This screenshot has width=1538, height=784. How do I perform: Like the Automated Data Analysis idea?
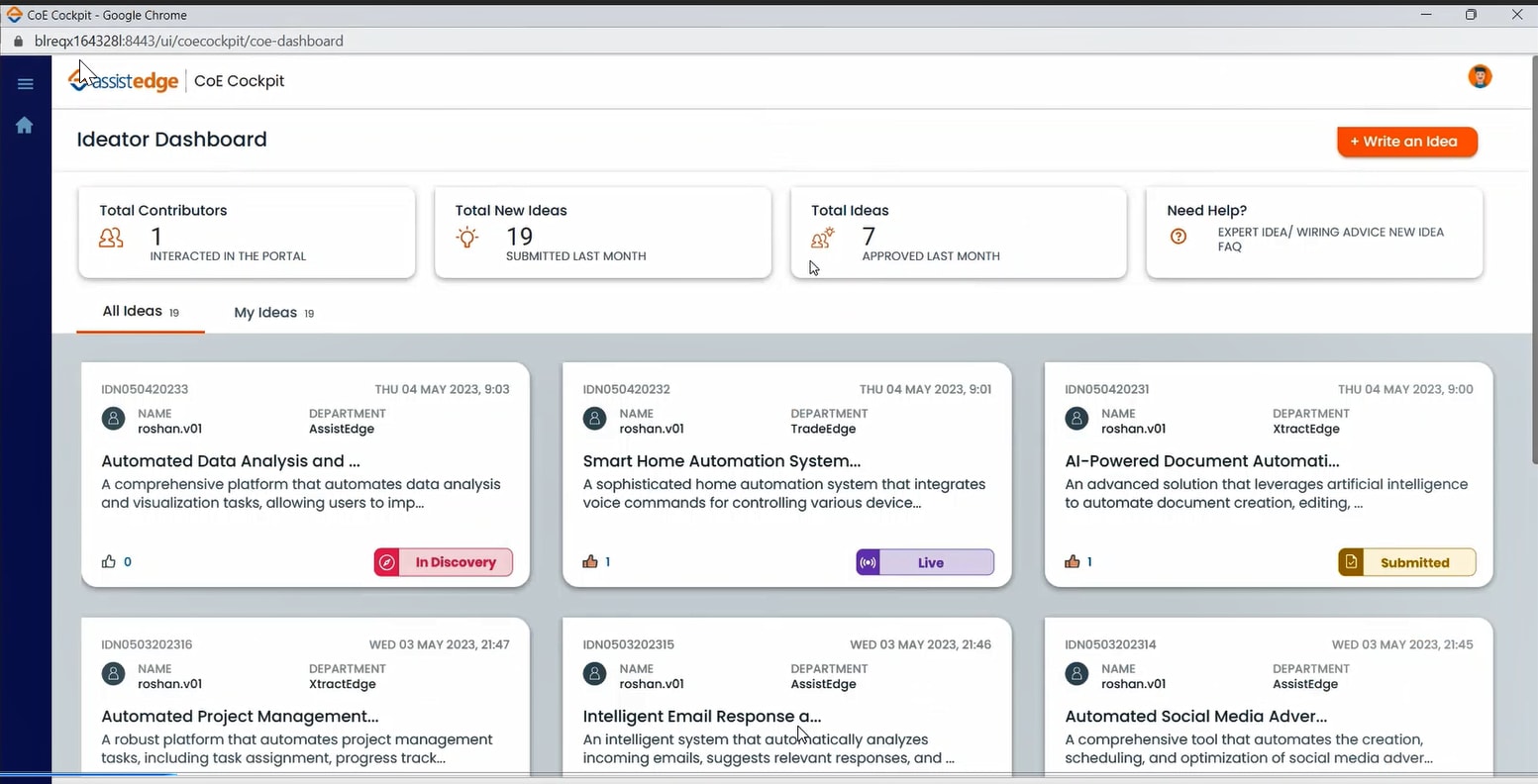109,562
